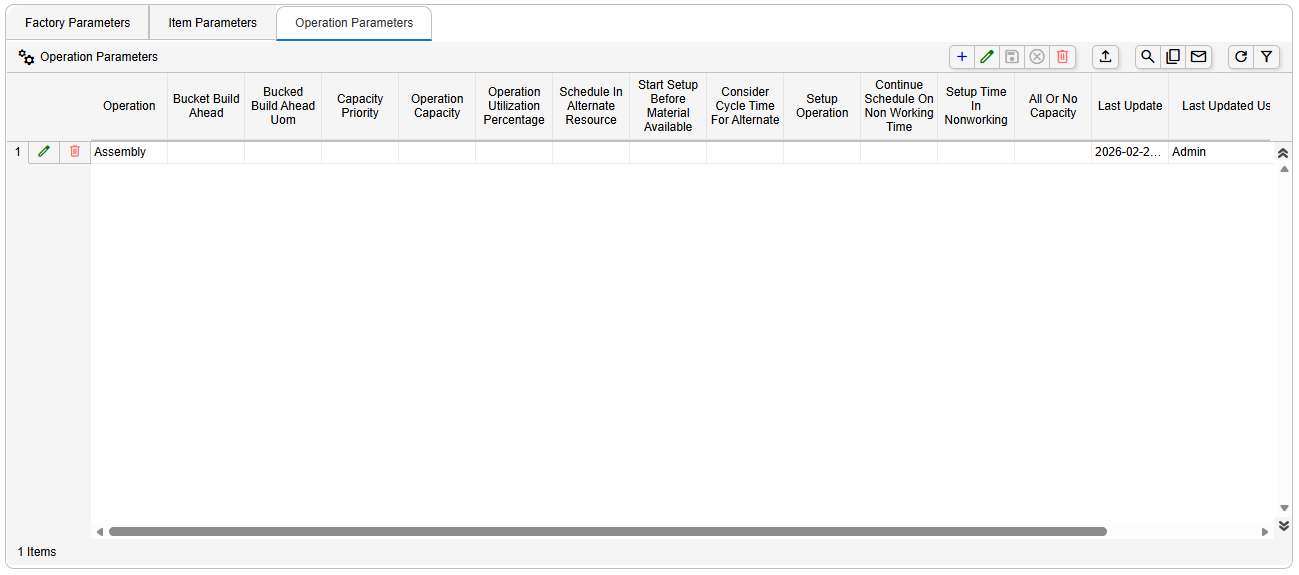The width and height of the screenshot is (1299, 575).
Task: Switch to the Factory Parameters tab
Action: pos(77,23)
